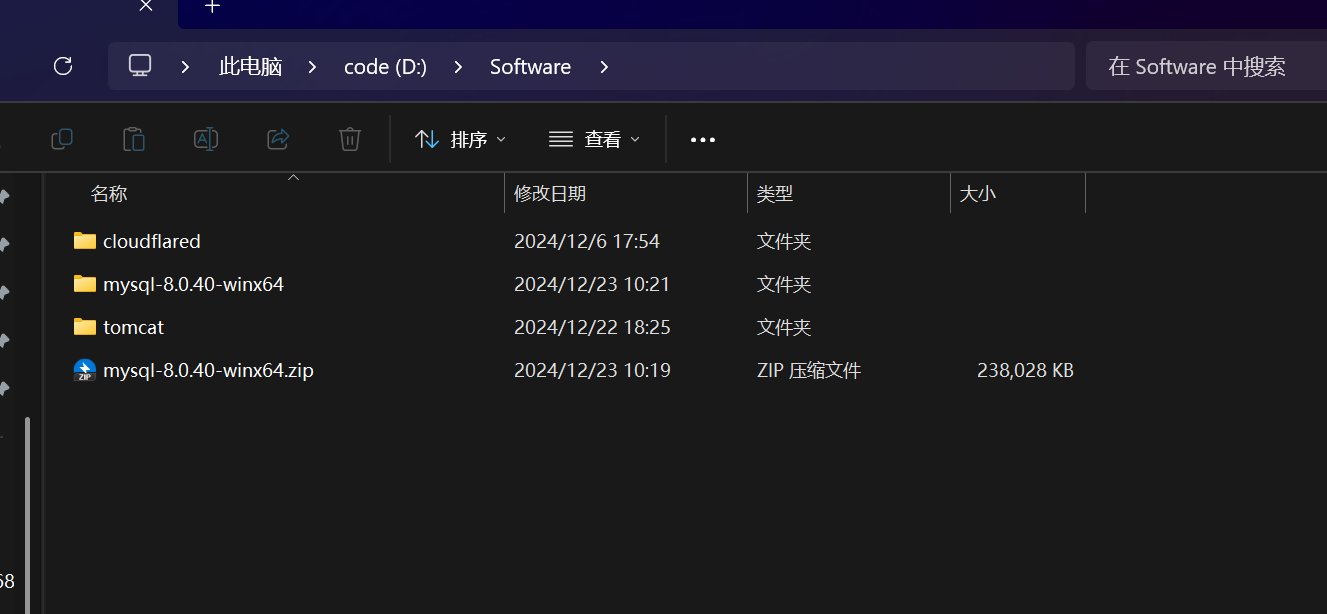Select the mysql-8.0.40-winx64.zip file icon

click(x=85, y=371)
